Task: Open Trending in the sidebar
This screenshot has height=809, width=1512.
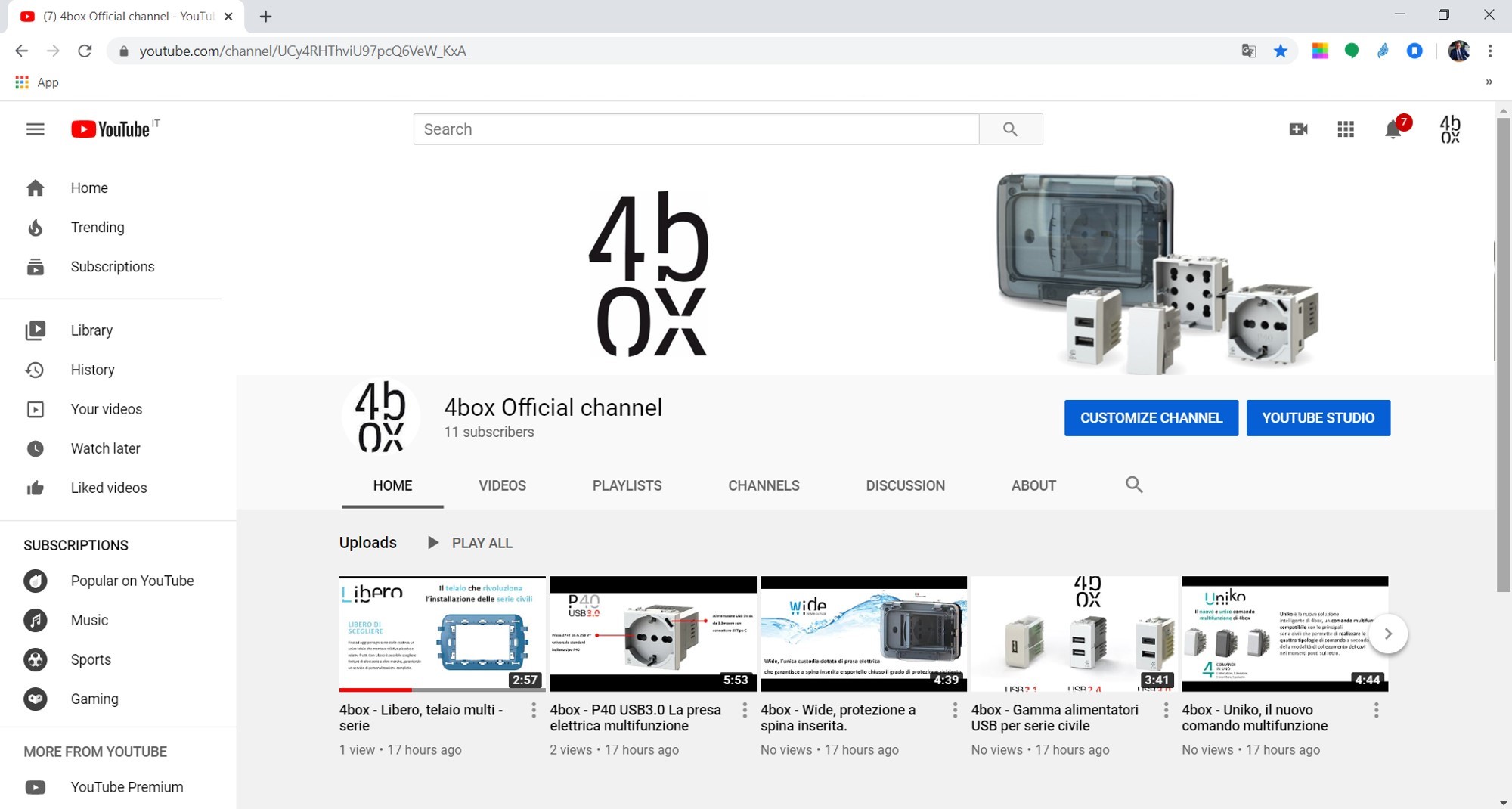Action: coord(97,228)
